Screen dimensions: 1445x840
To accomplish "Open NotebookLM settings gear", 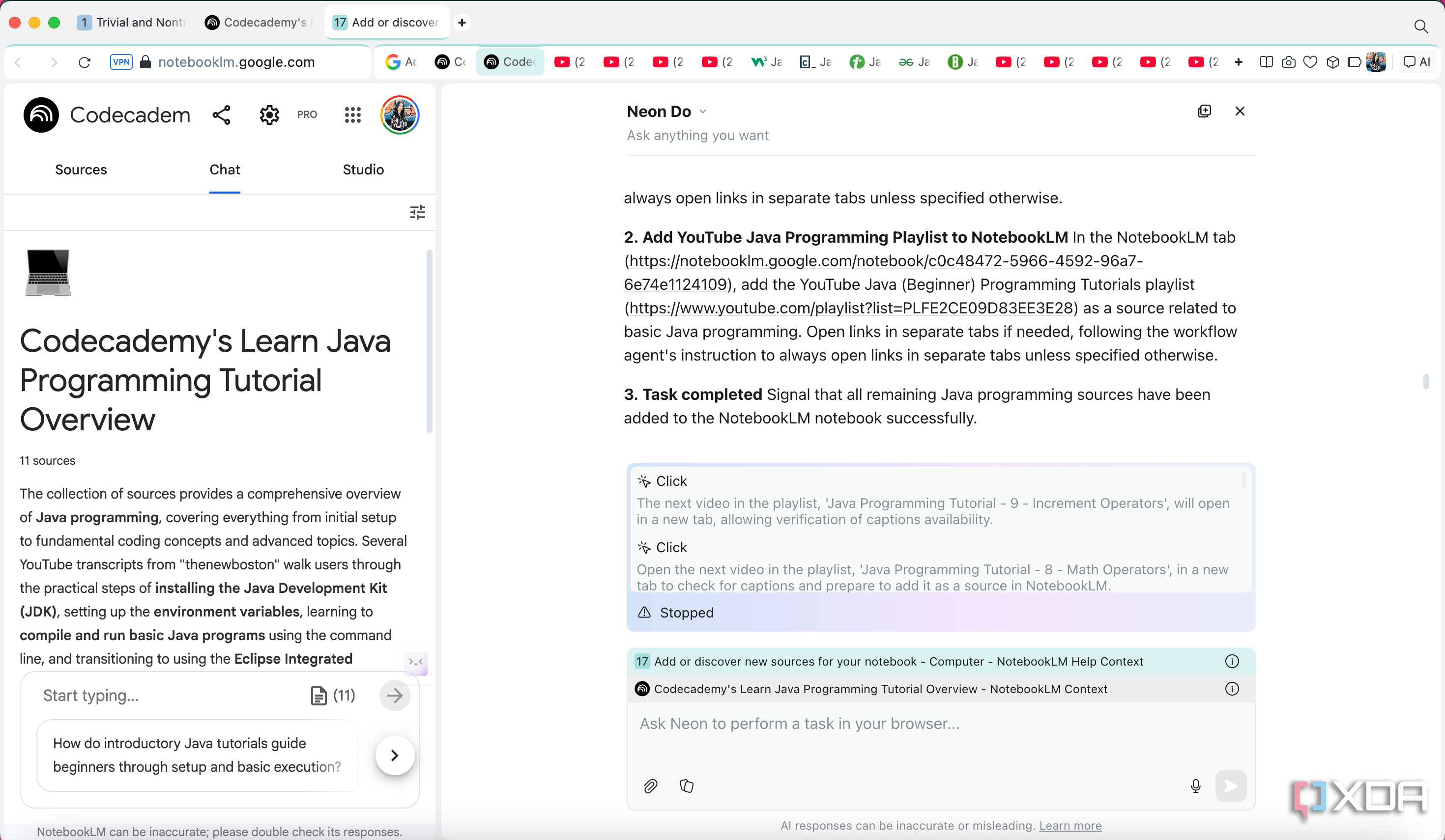I will coord(269,114).
